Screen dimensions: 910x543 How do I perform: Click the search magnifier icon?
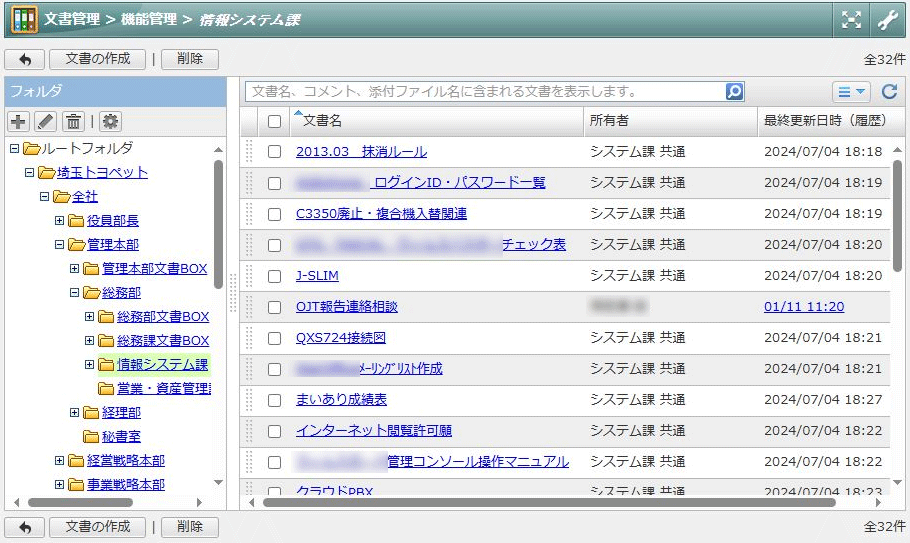[734, 91]
